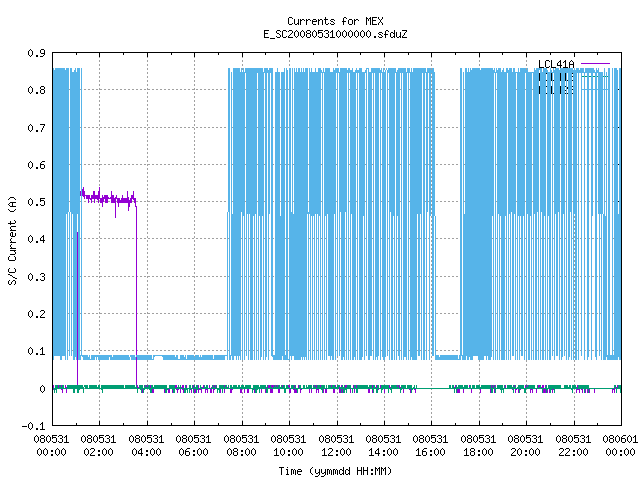Click the '080531 02:00' x-axis tick label
The height and width of the screenshot is (480, 640).
(x=98, y=446)
